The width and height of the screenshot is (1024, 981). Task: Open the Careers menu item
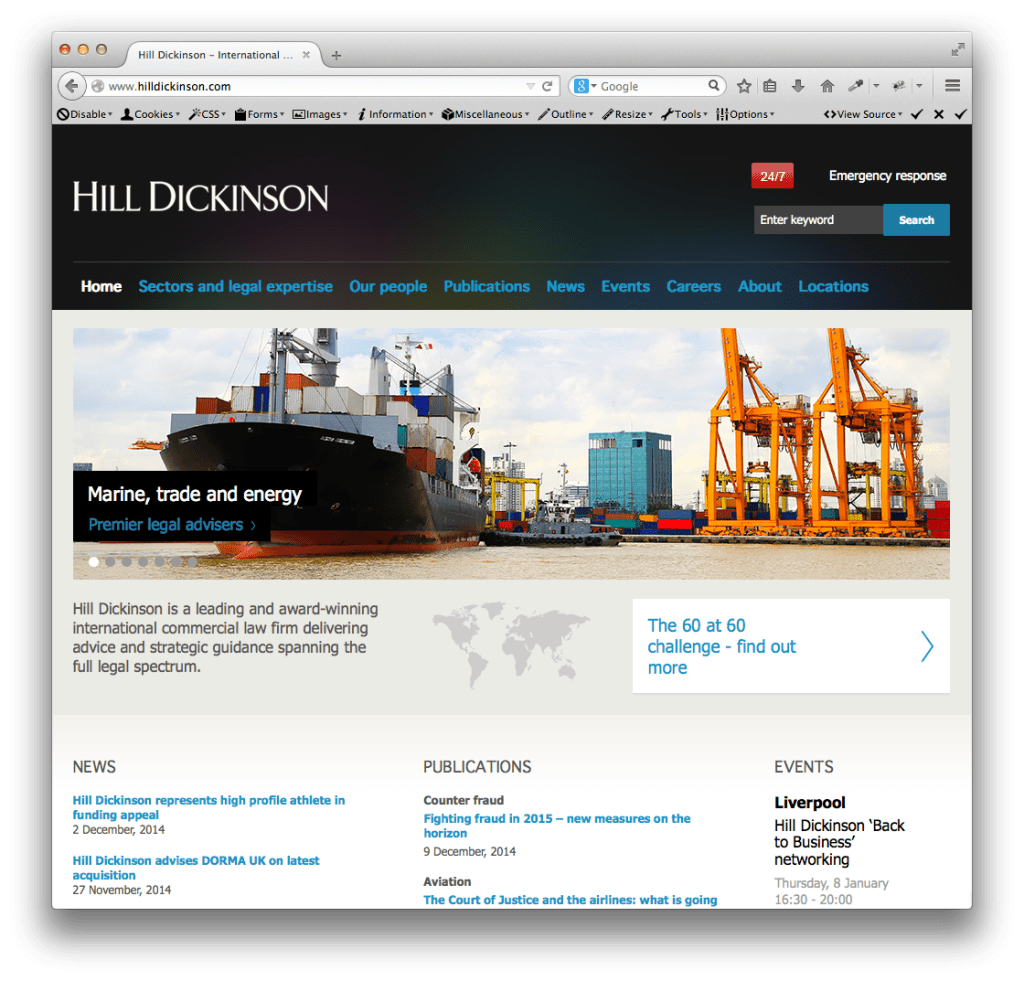[x=694, y=287]
